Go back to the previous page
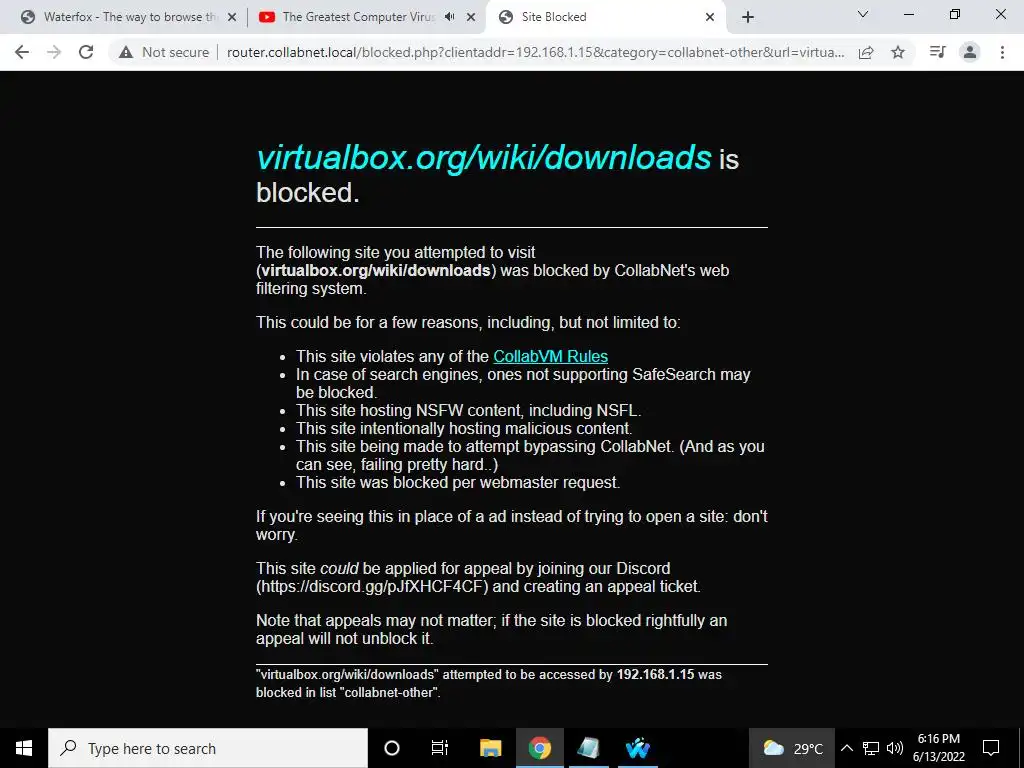The height and width of the screenshot is (768, 1024). click(22, 52)
